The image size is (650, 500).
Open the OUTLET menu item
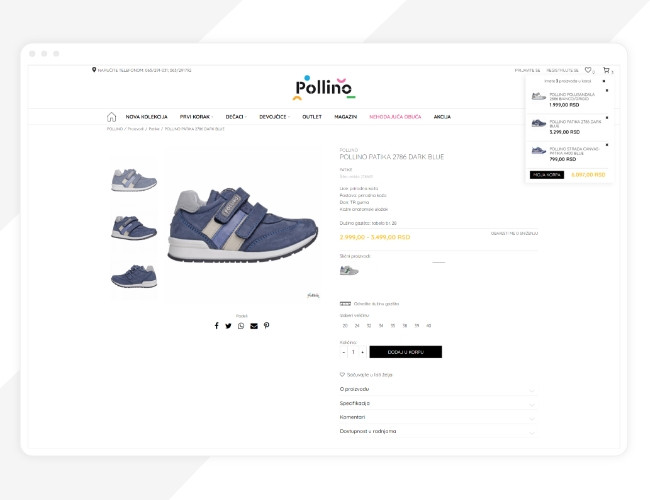coord(312,117)
